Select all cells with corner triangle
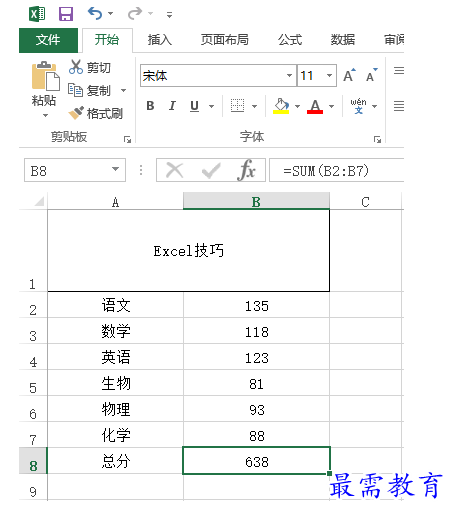The image size is (451, 517). pyautogui.click(x=39, y=201)
